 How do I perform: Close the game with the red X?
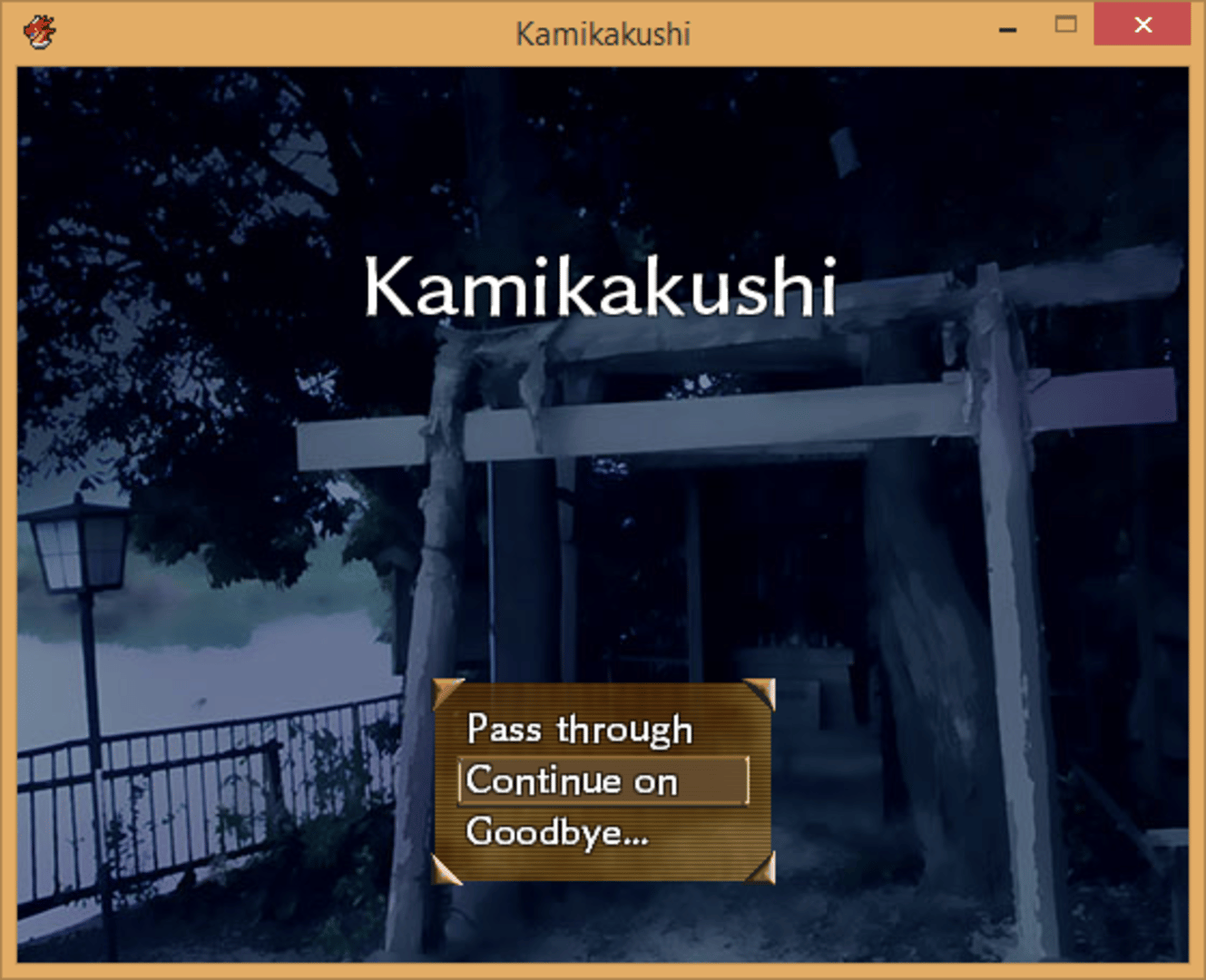click(x=1142, y=25)
